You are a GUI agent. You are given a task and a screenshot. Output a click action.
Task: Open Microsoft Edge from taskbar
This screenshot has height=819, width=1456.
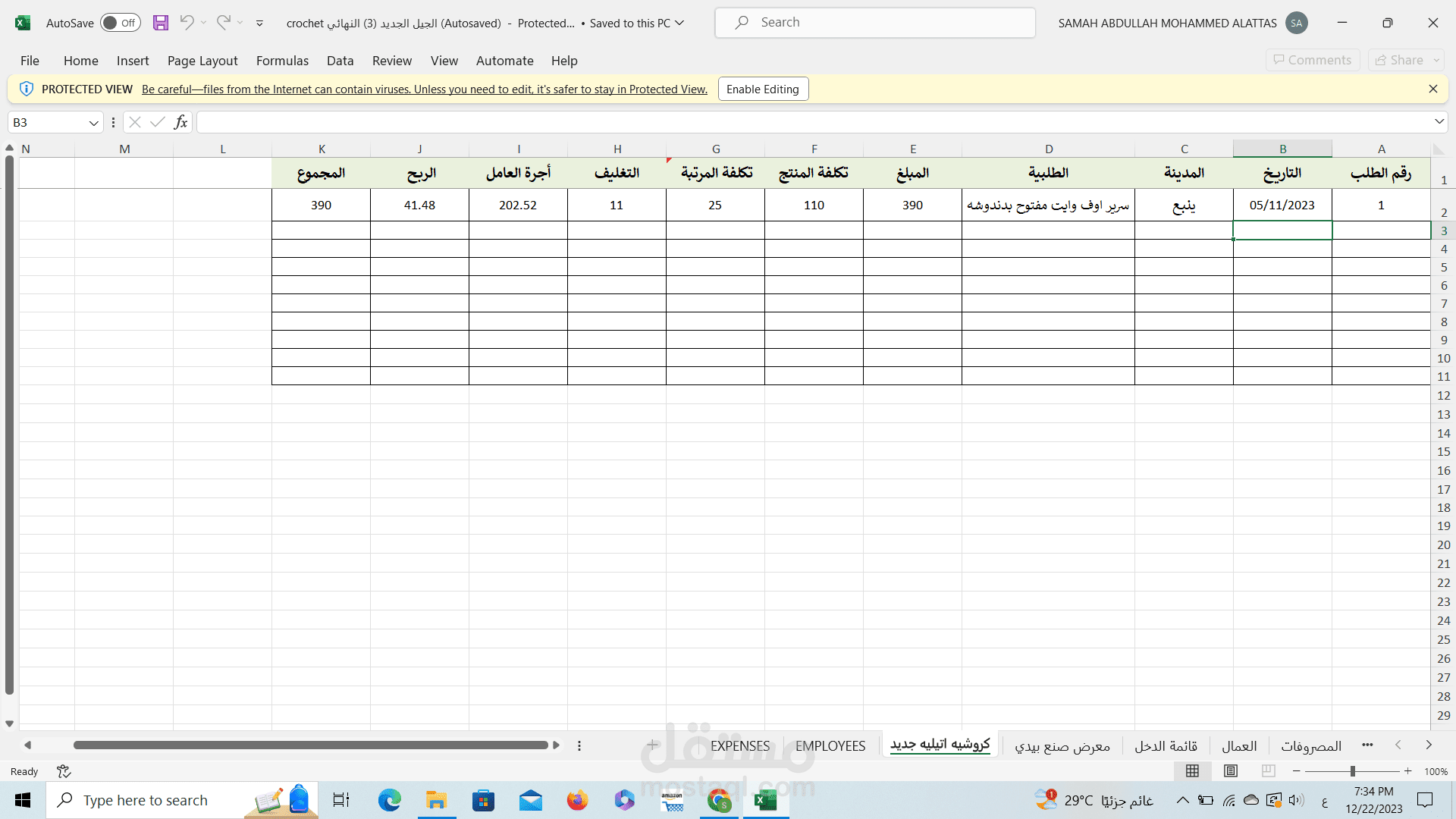tap(390, 800)
